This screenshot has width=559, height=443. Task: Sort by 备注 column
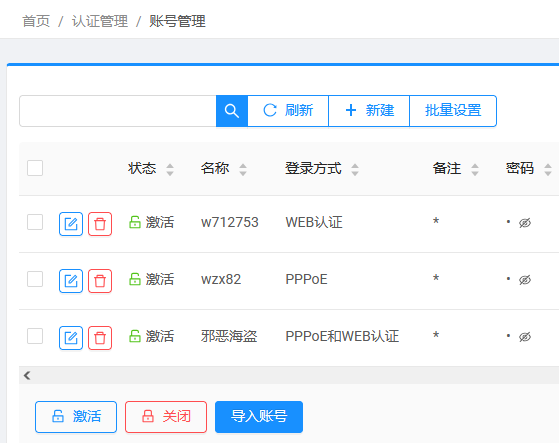pyautogui.click(x=475, y=169)
